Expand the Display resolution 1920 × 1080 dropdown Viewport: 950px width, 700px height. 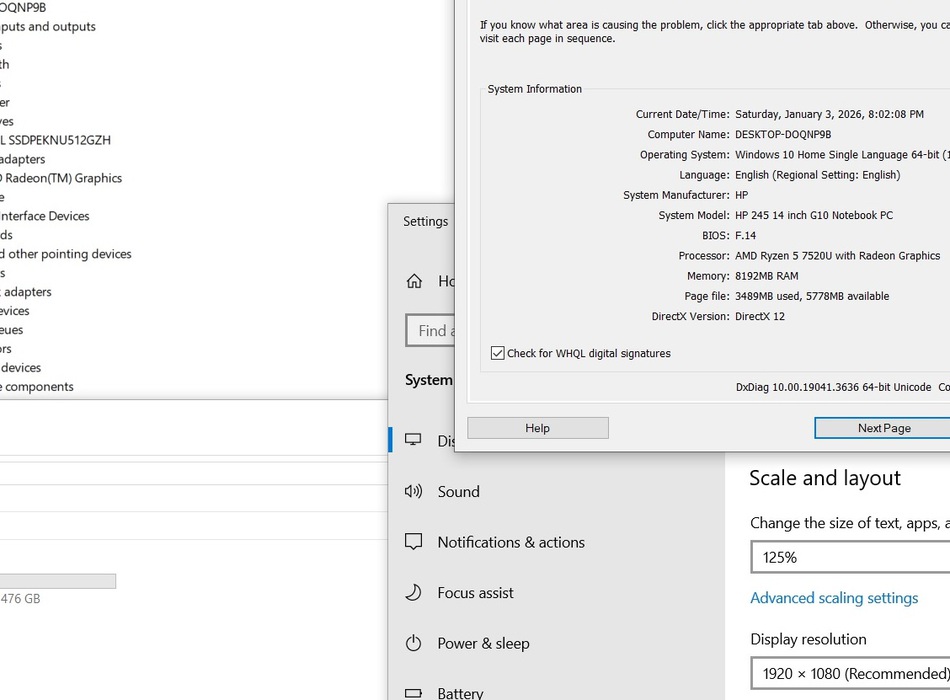[850, 673]
